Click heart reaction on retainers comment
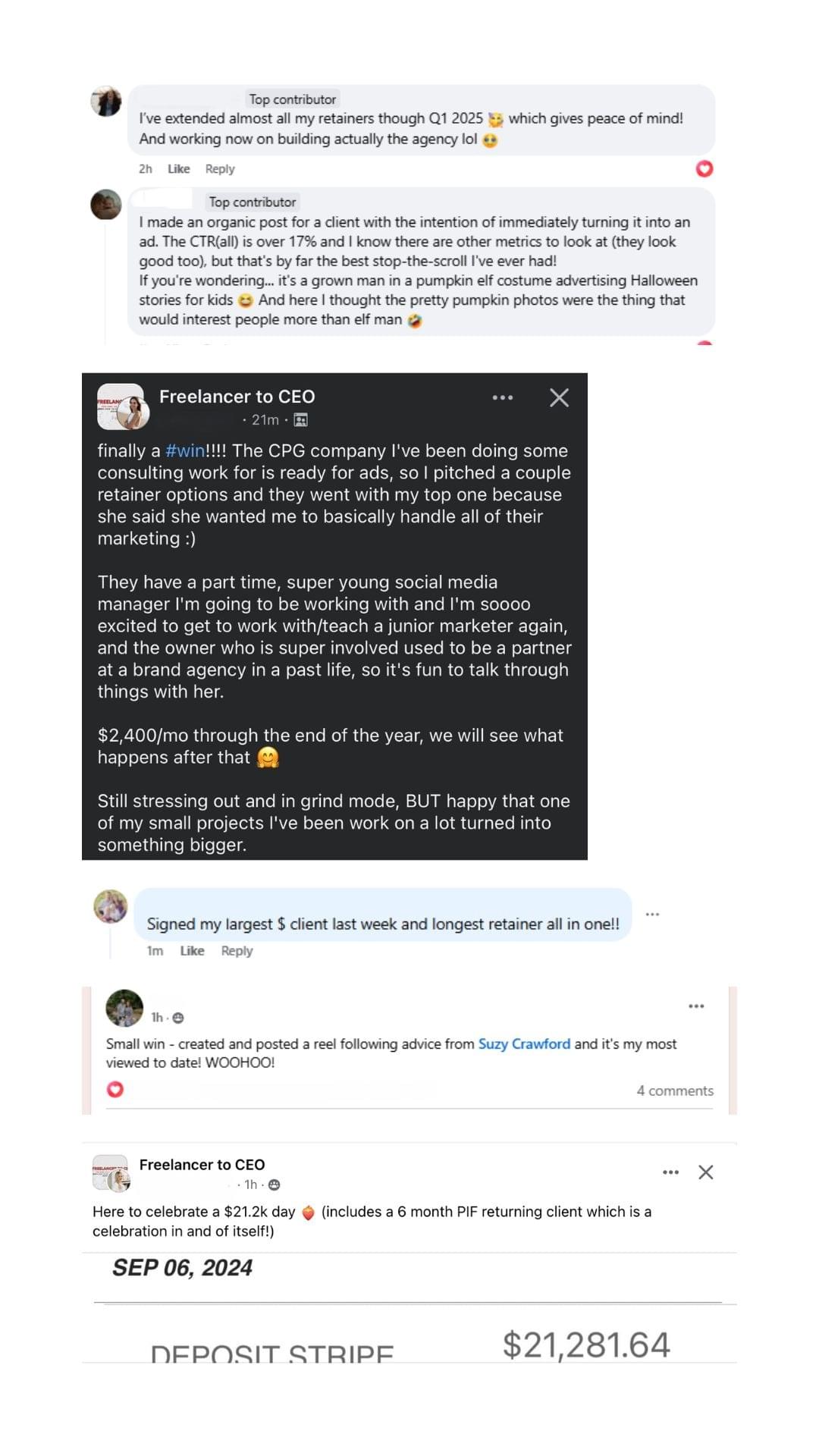 point(704,168)
